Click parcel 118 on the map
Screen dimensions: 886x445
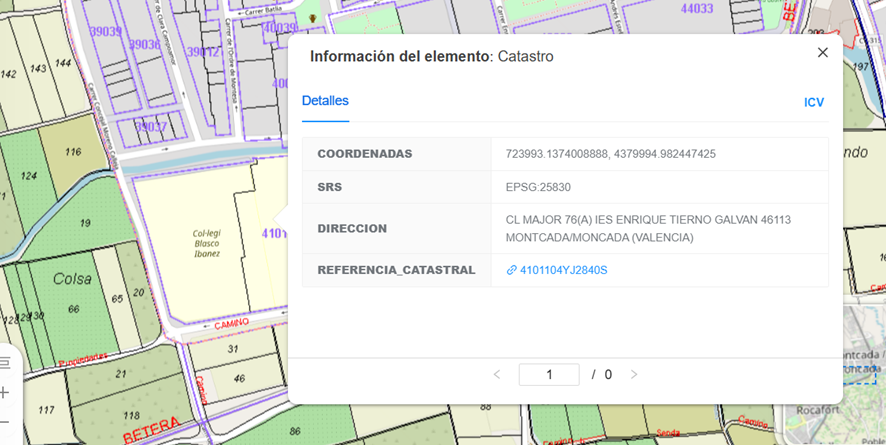point(131,416)
